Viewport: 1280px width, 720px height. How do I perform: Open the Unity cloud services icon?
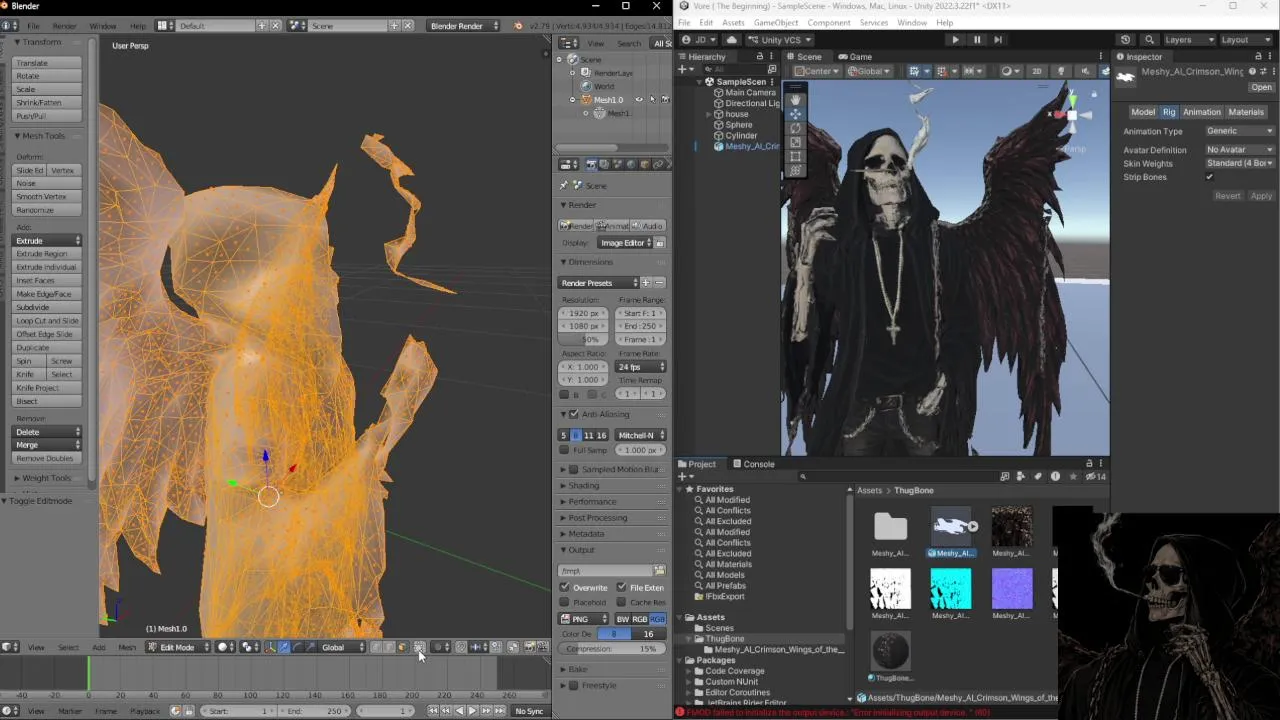click(731, 40)
